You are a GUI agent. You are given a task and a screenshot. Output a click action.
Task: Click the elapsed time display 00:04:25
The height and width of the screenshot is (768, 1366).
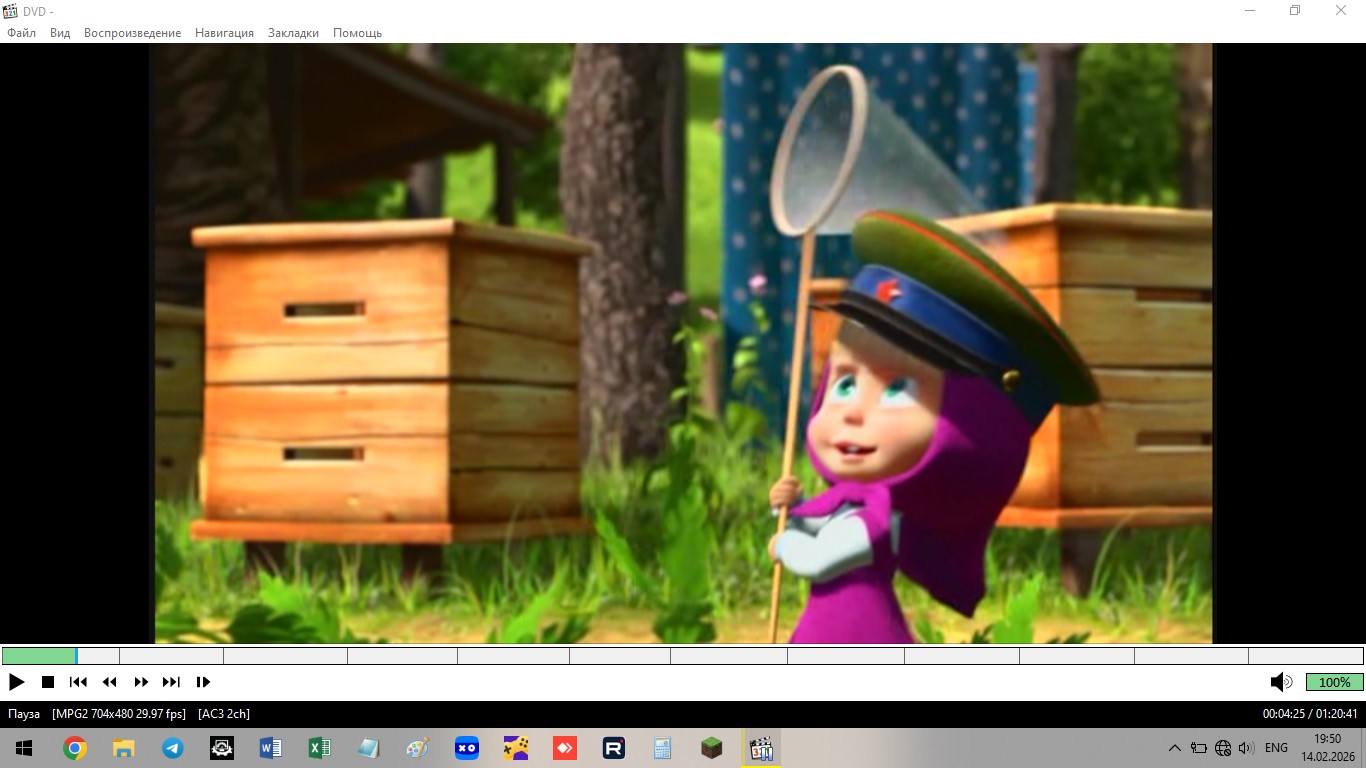coord(1283,714)
